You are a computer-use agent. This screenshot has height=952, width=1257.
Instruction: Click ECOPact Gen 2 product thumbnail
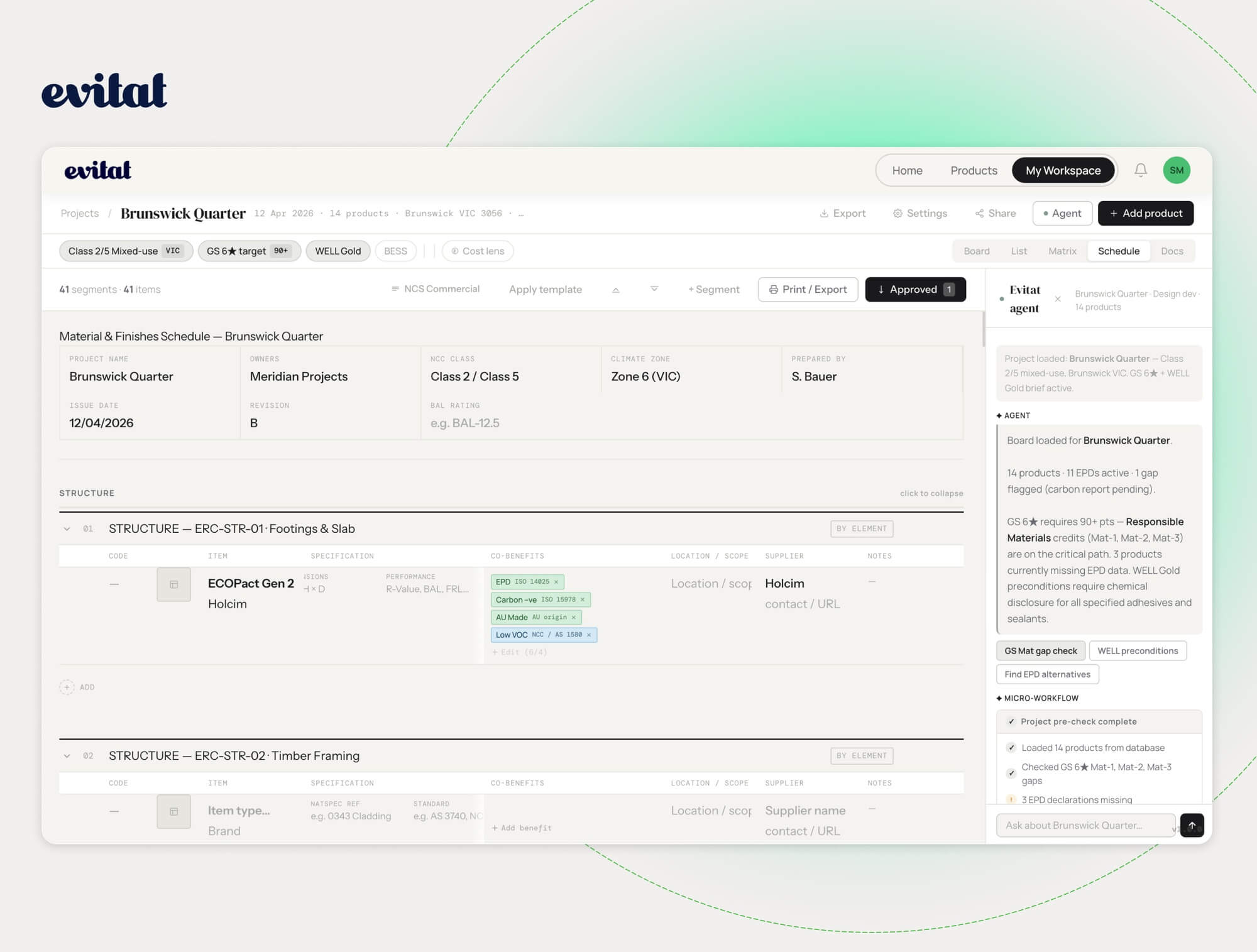[174, 584]
